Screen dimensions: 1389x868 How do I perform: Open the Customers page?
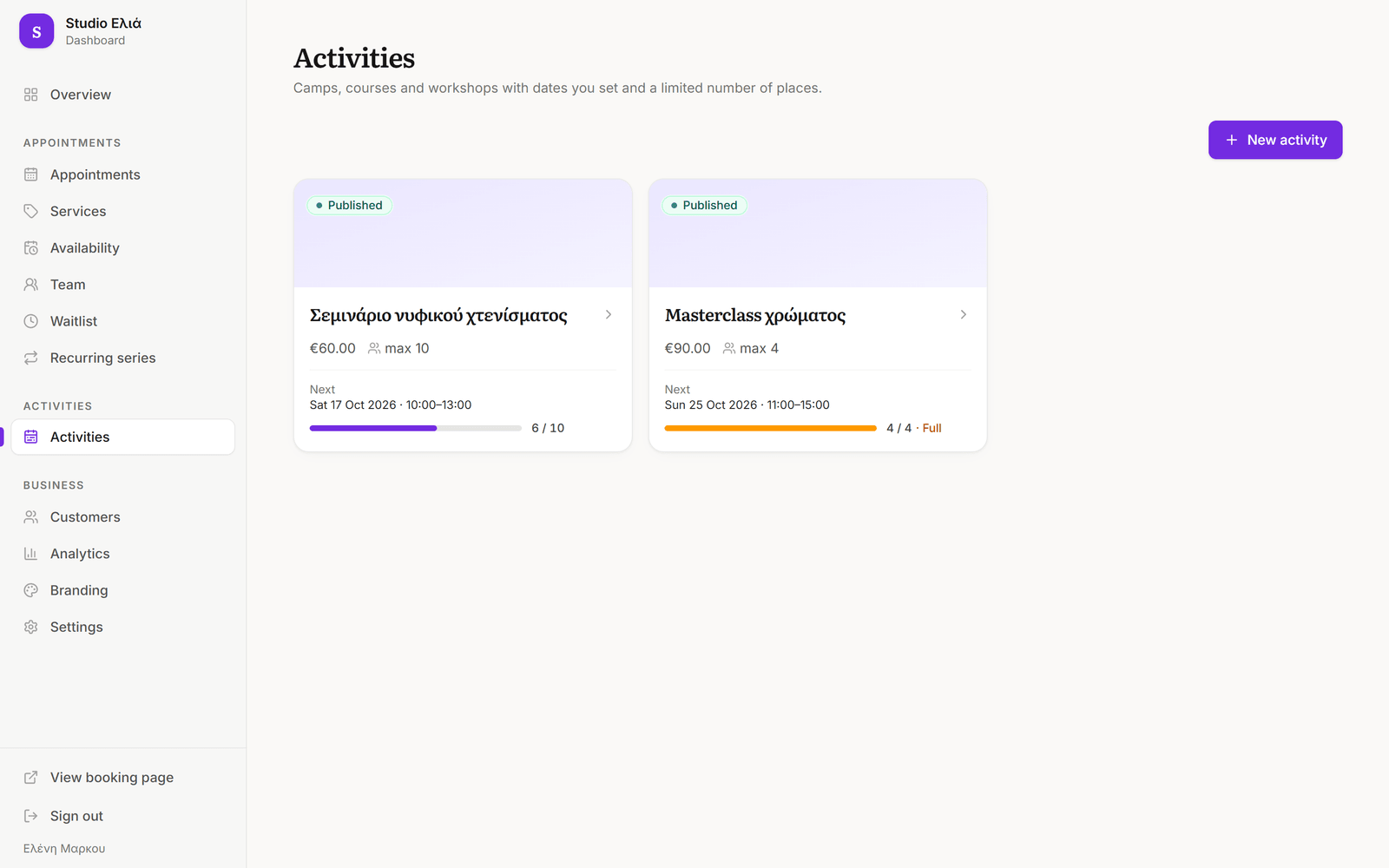point(123,517)
